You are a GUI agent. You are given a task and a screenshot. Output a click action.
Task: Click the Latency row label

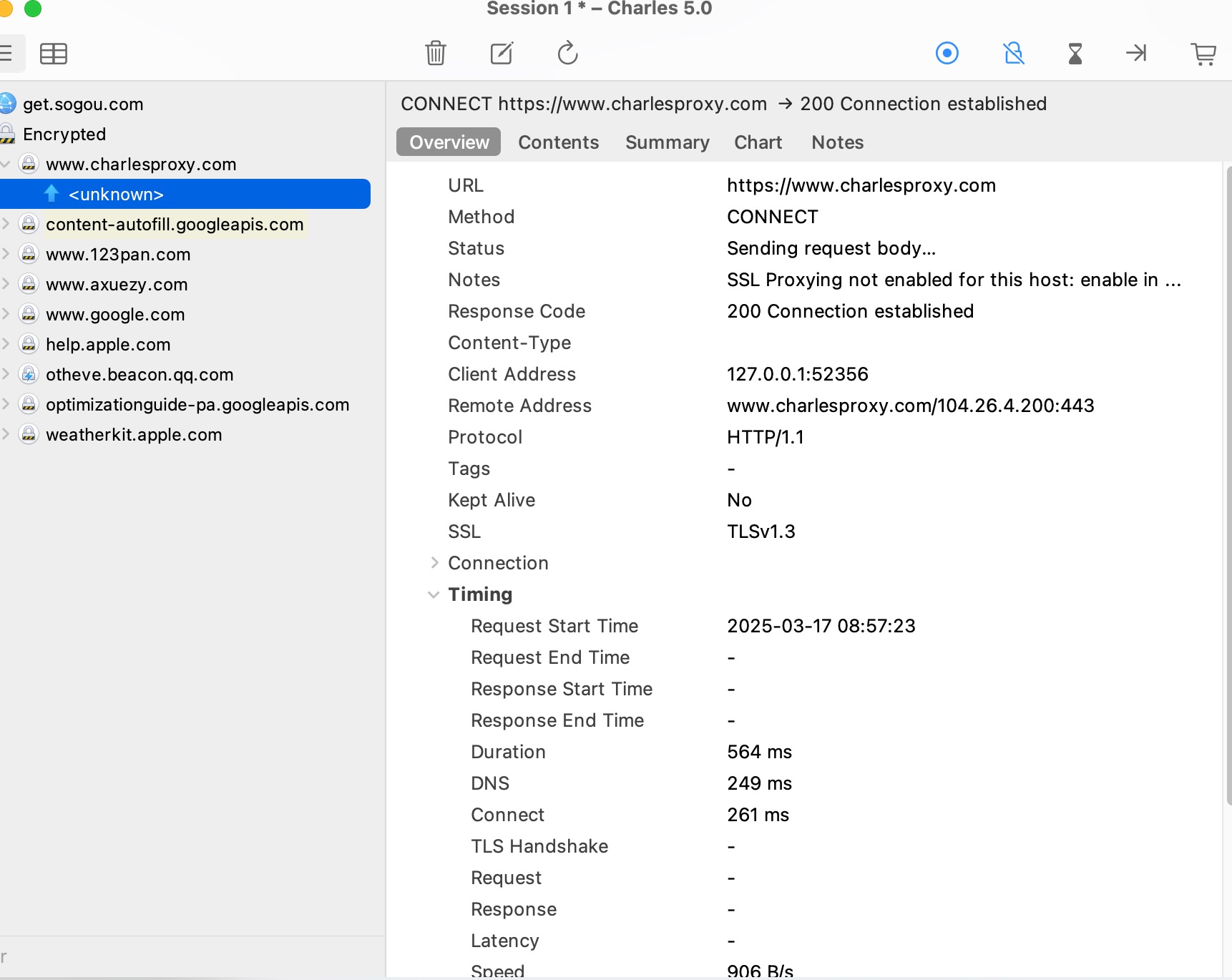(x=505, y=941)
